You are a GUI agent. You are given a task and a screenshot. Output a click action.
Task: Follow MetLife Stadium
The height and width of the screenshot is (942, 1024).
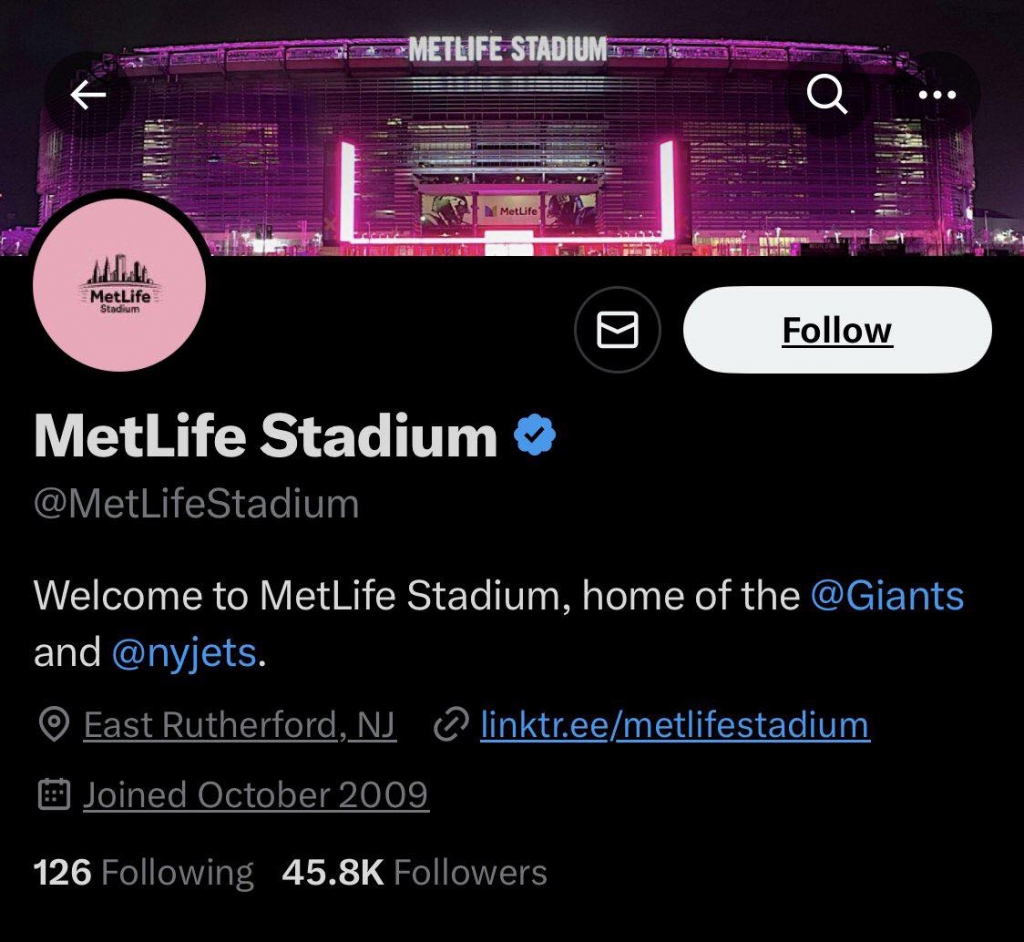837,330
